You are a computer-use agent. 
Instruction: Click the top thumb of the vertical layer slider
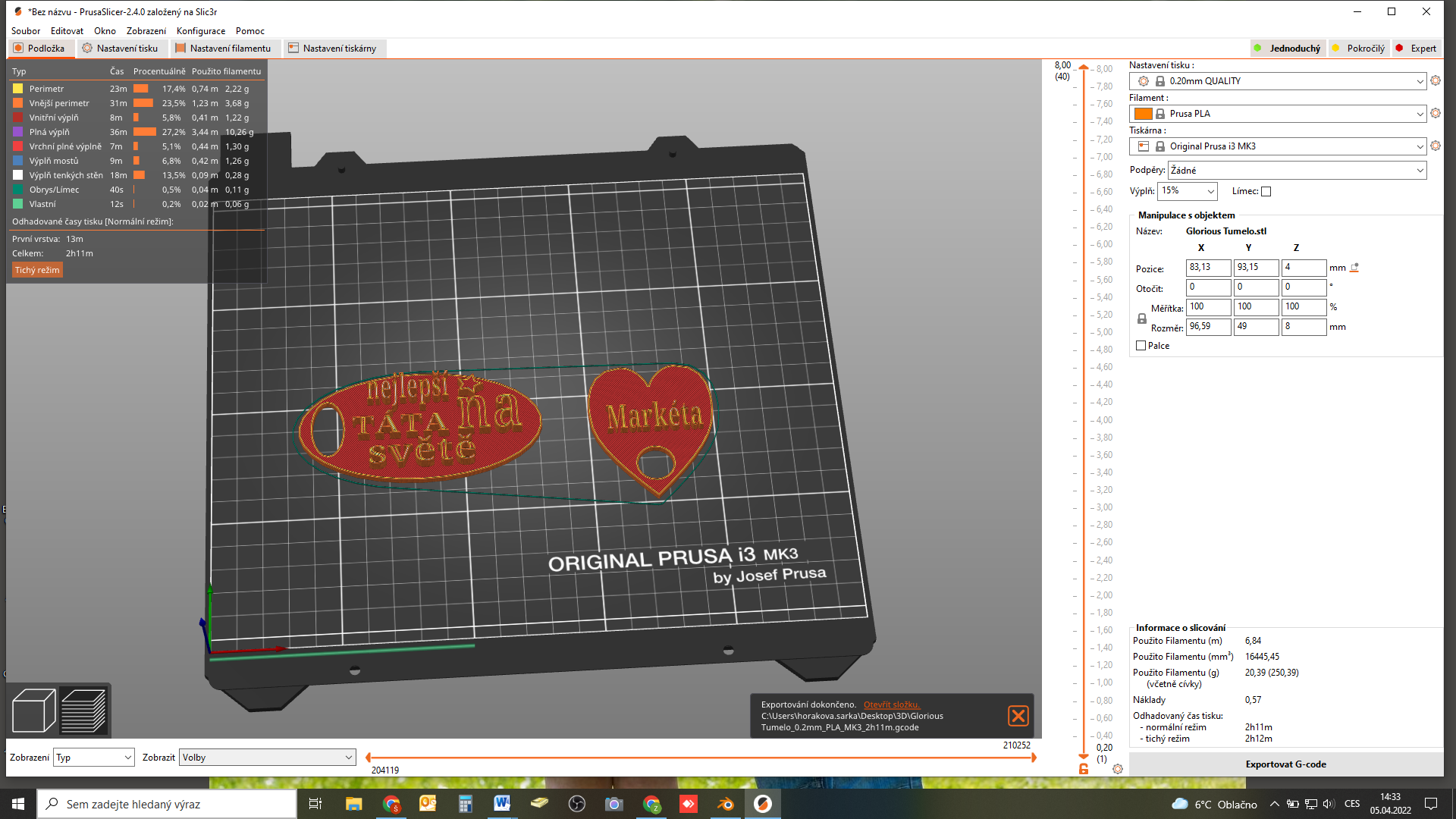[x=1084, y=67]
